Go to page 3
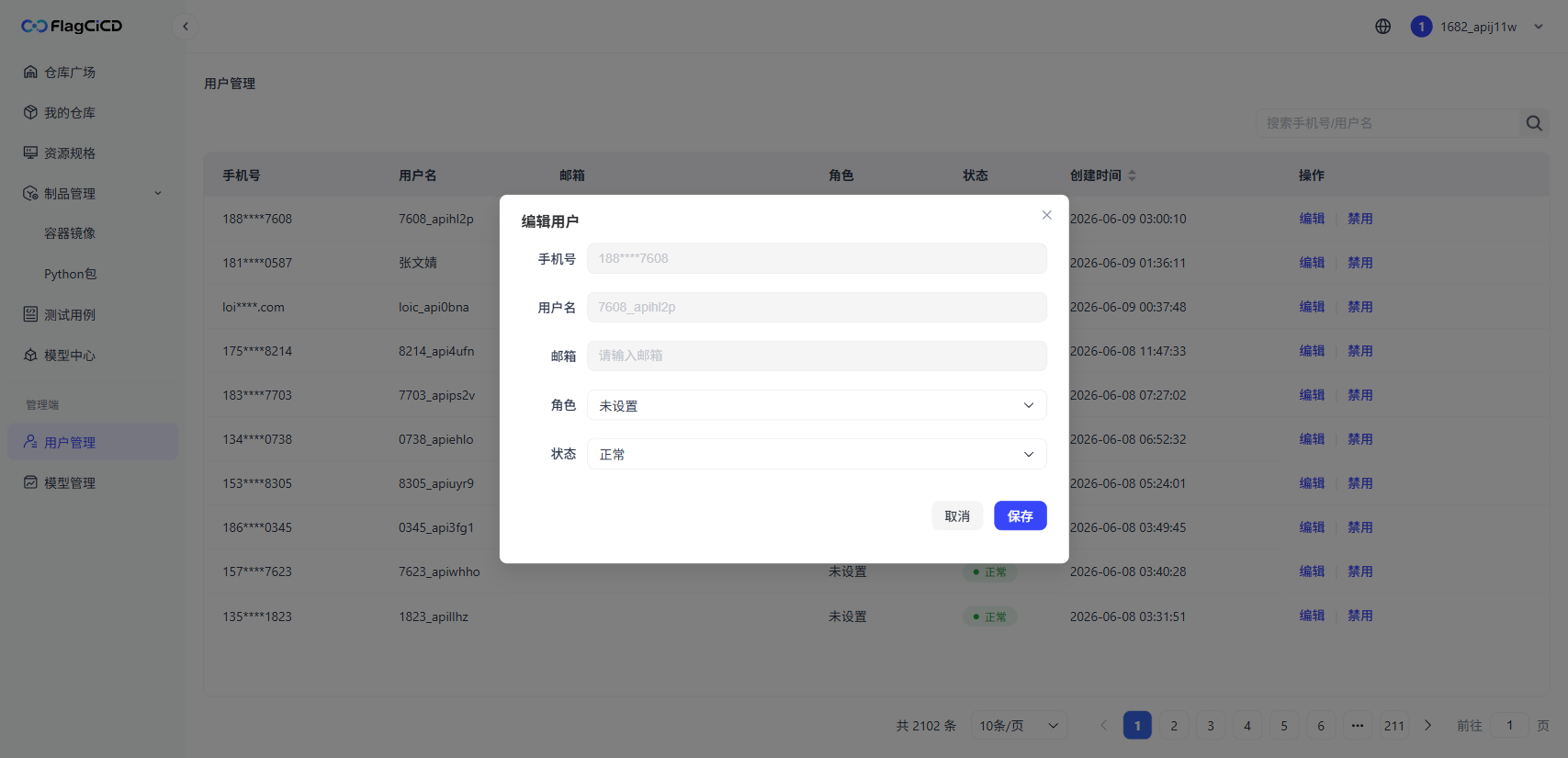This screenshot has width=1568, height=758. (x=1211, y=726)
